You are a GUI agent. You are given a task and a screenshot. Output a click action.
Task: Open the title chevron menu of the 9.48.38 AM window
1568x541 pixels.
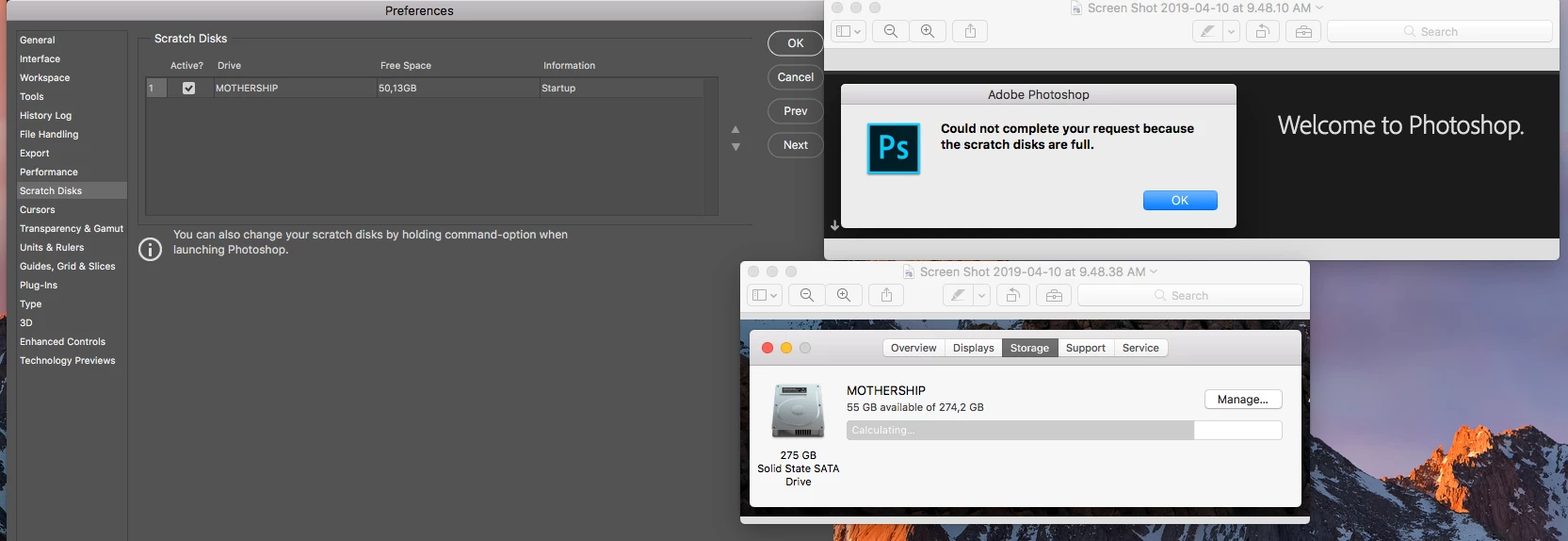pyautogui.click(x=1154, y=271)
